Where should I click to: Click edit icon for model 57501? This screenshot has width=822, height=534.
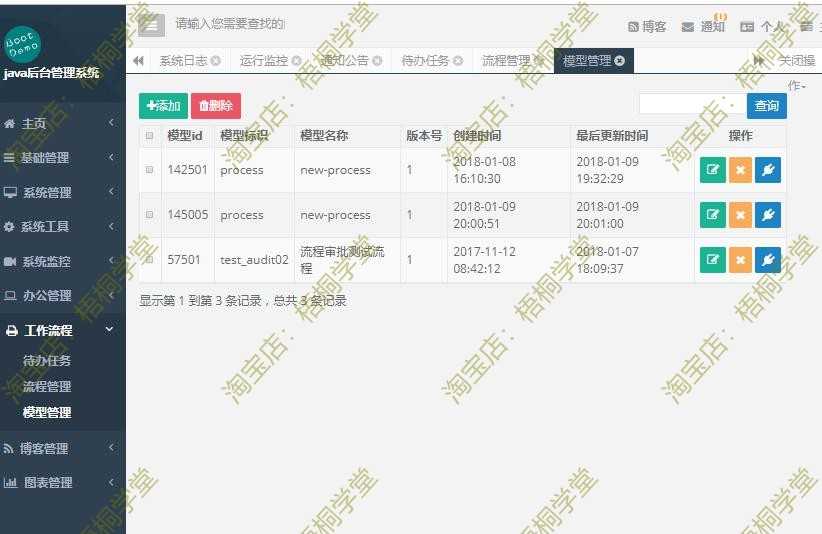712,260
